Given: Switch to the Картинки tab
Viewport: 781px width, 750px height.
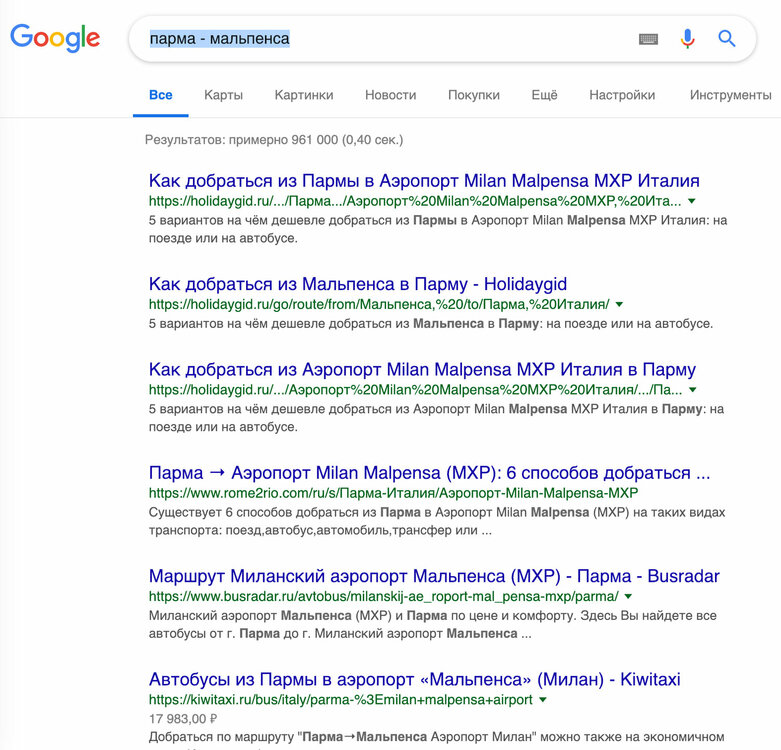Looking at the screenshot, I should 304,95.
